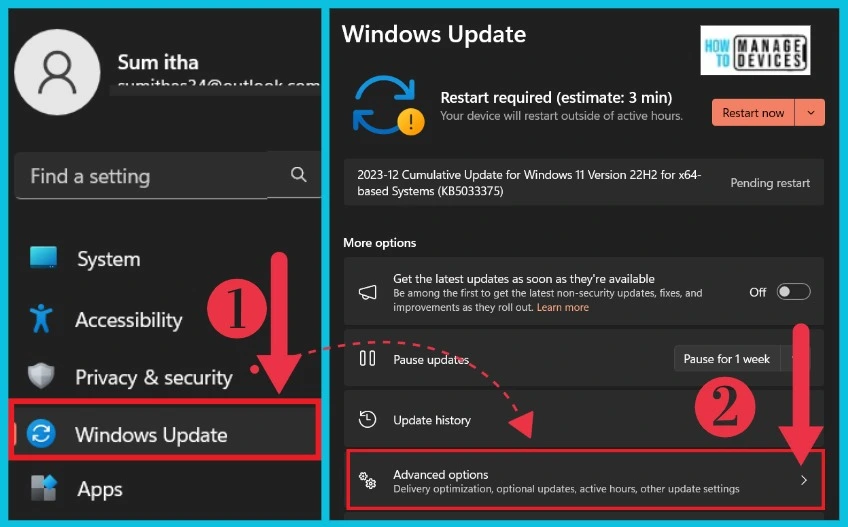Click the Restart now button
Image resolution: width=848 pixels, height=527 pixels.
pyautogui.click(x=753, y=113)
